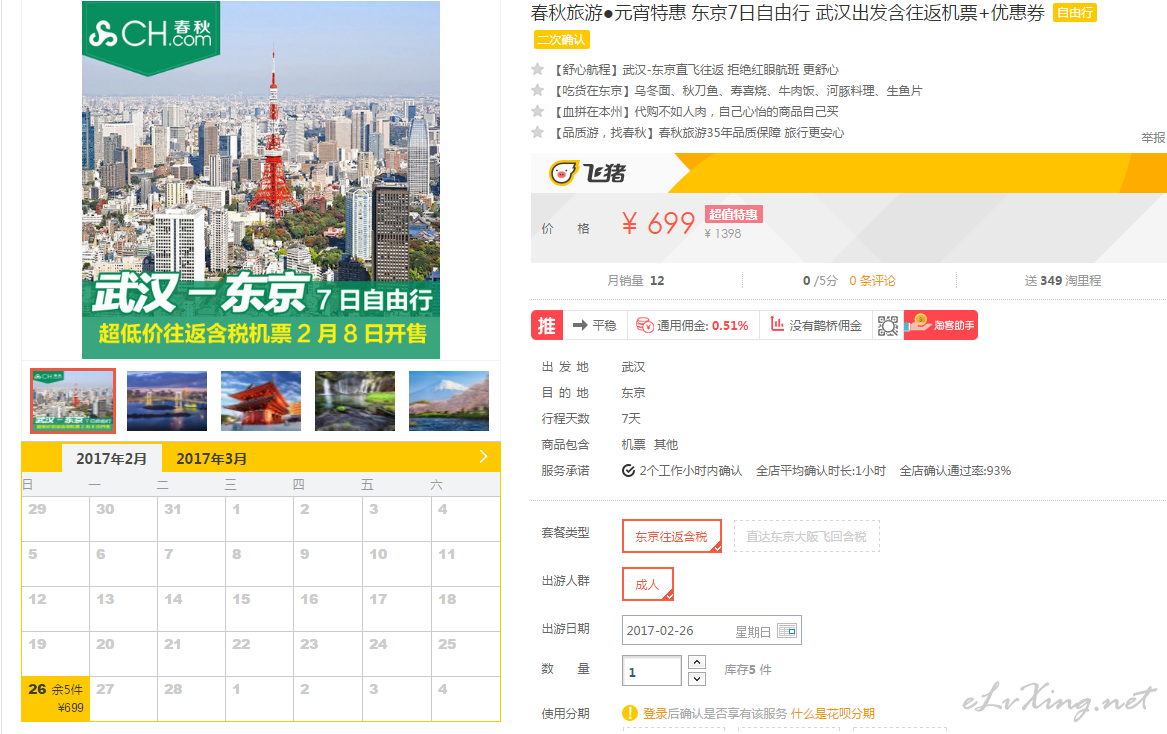Open the 淘客助手 assistant button
1167x734 pixels.
click(941, 325)
